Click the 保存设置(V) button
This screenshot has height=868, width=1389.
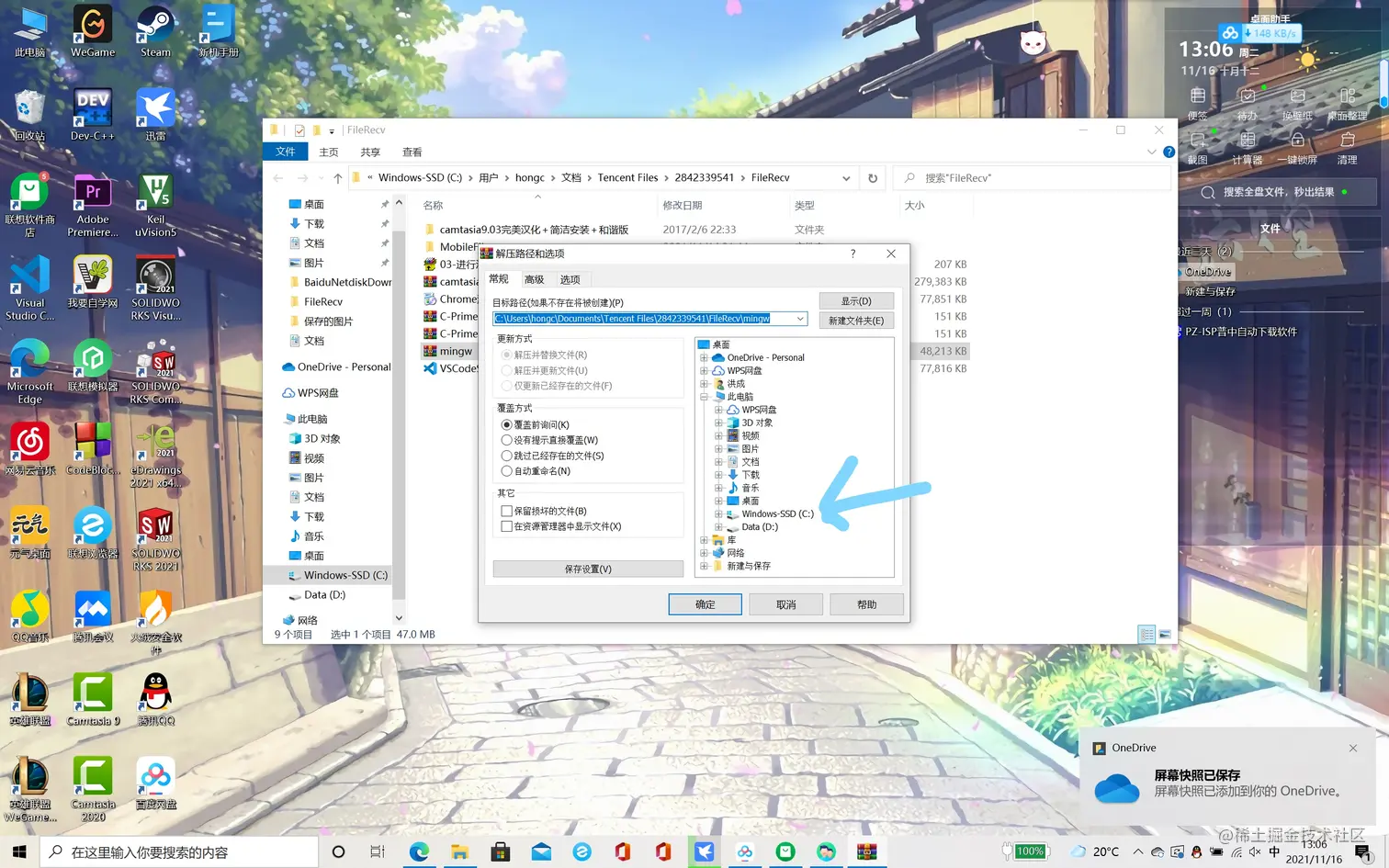tap(588, 569)
